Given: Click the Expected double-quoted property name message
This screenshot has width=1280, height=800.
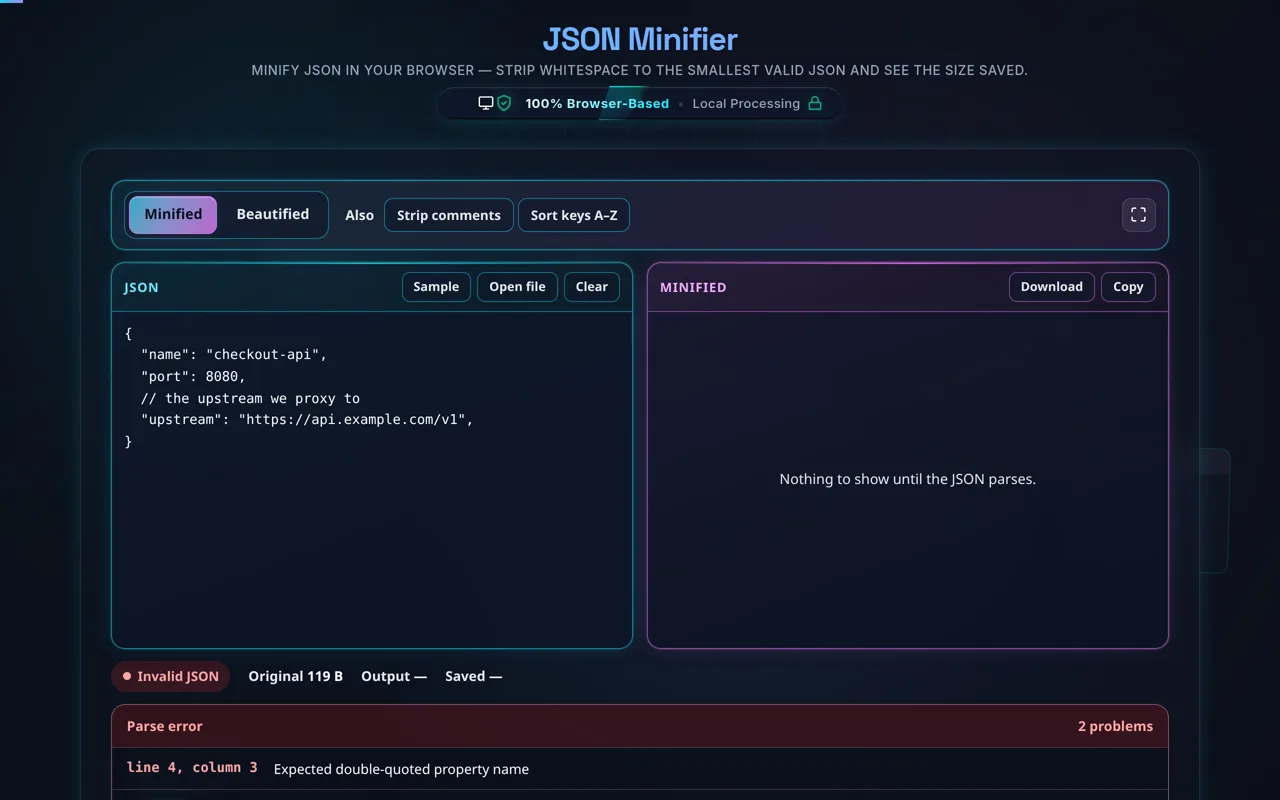Looking at the screenshot, I should [401, 769].
